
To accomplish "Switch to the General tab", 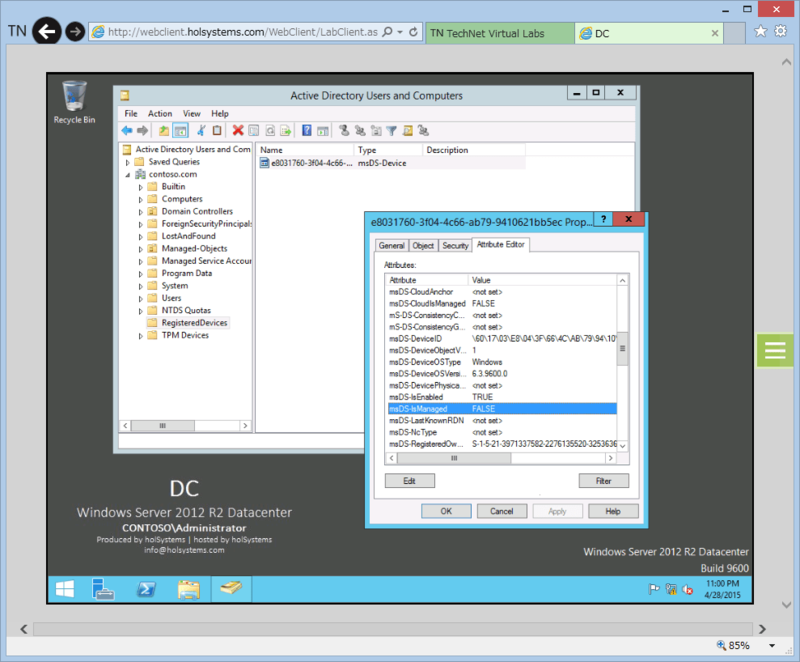I will (x=391, y=246).
